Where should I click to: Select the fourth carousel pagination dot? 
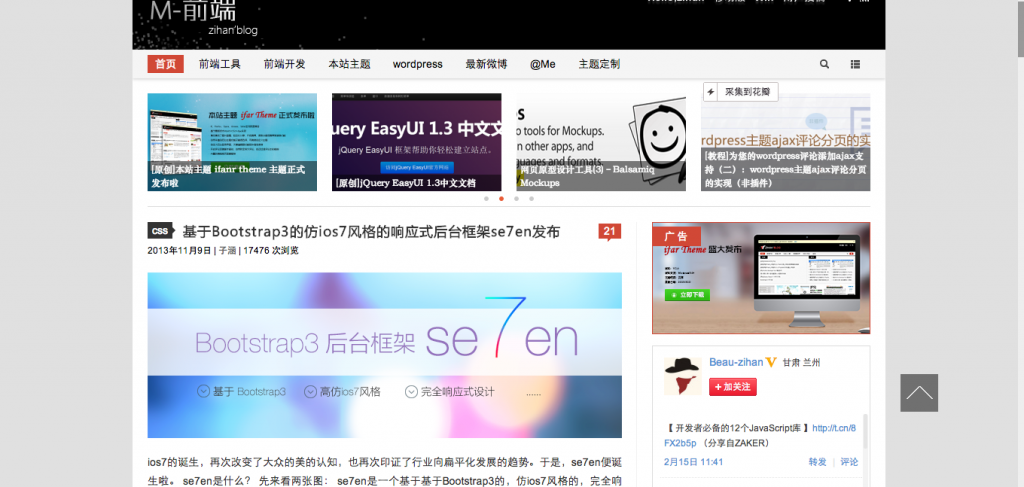point(532,198)
